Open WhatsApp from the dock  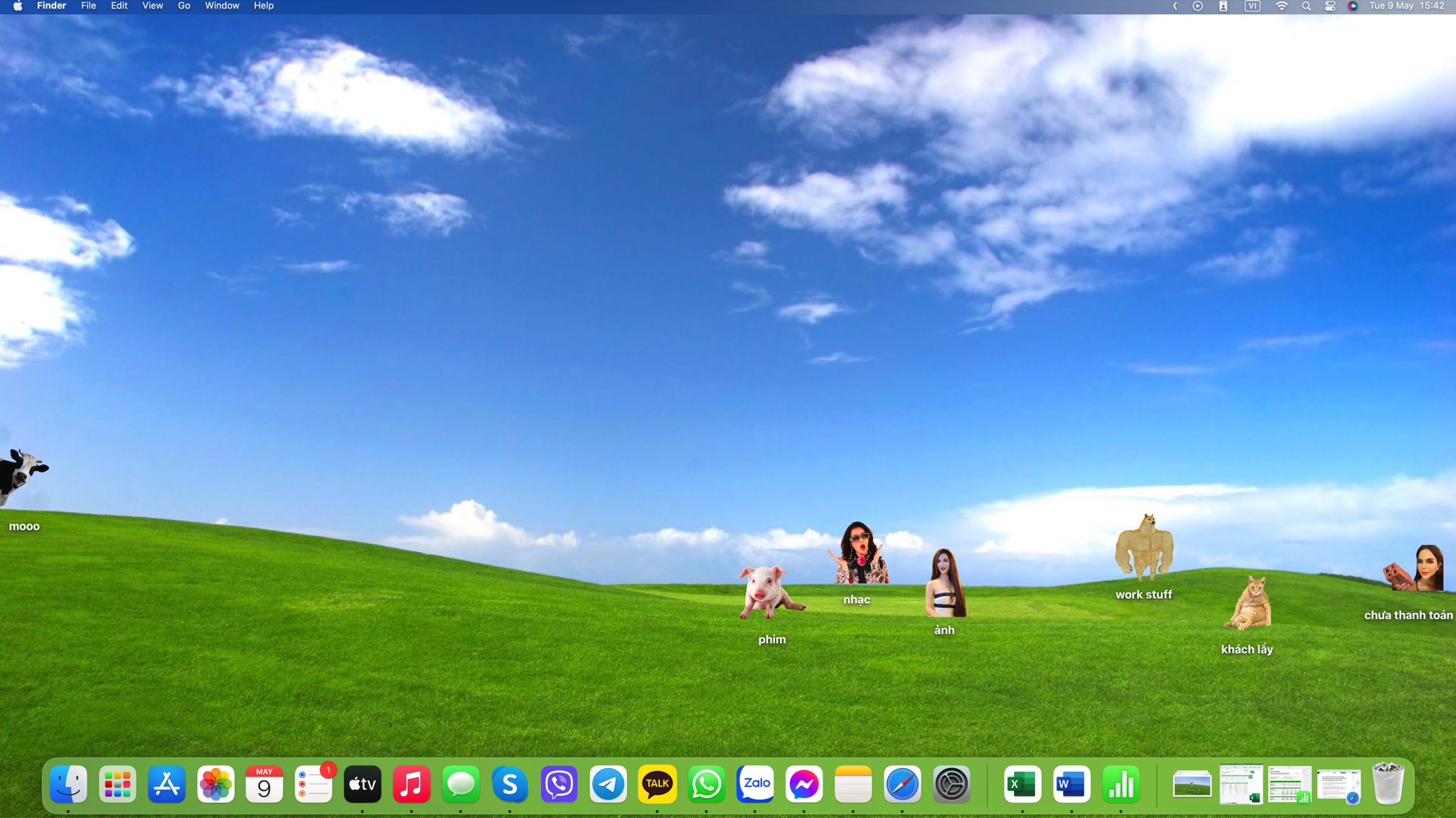706,785
